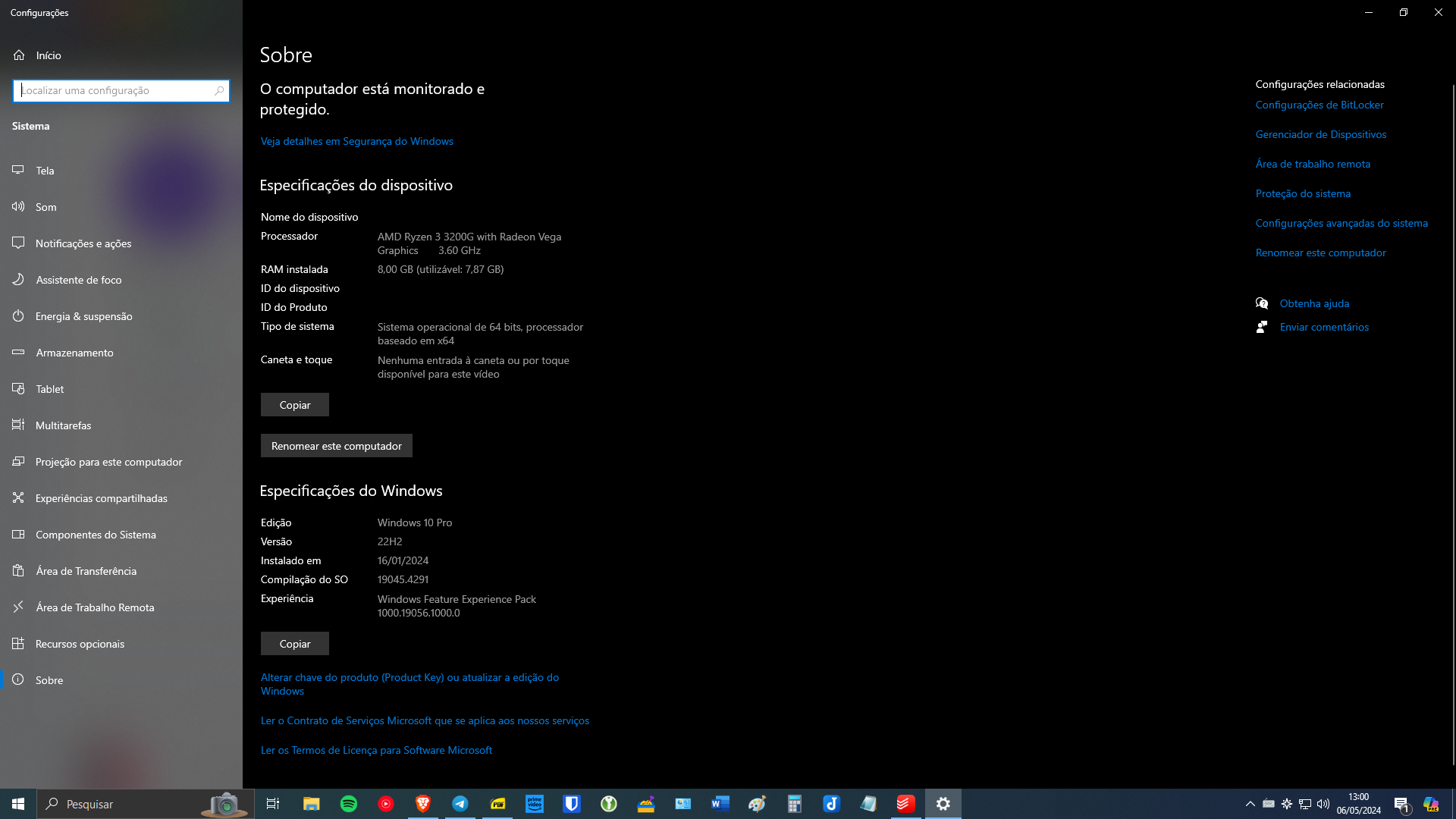1456x819 pixels.
Task: Open Microsoft Word from the taskbar
Action: [x=720, y=804]
